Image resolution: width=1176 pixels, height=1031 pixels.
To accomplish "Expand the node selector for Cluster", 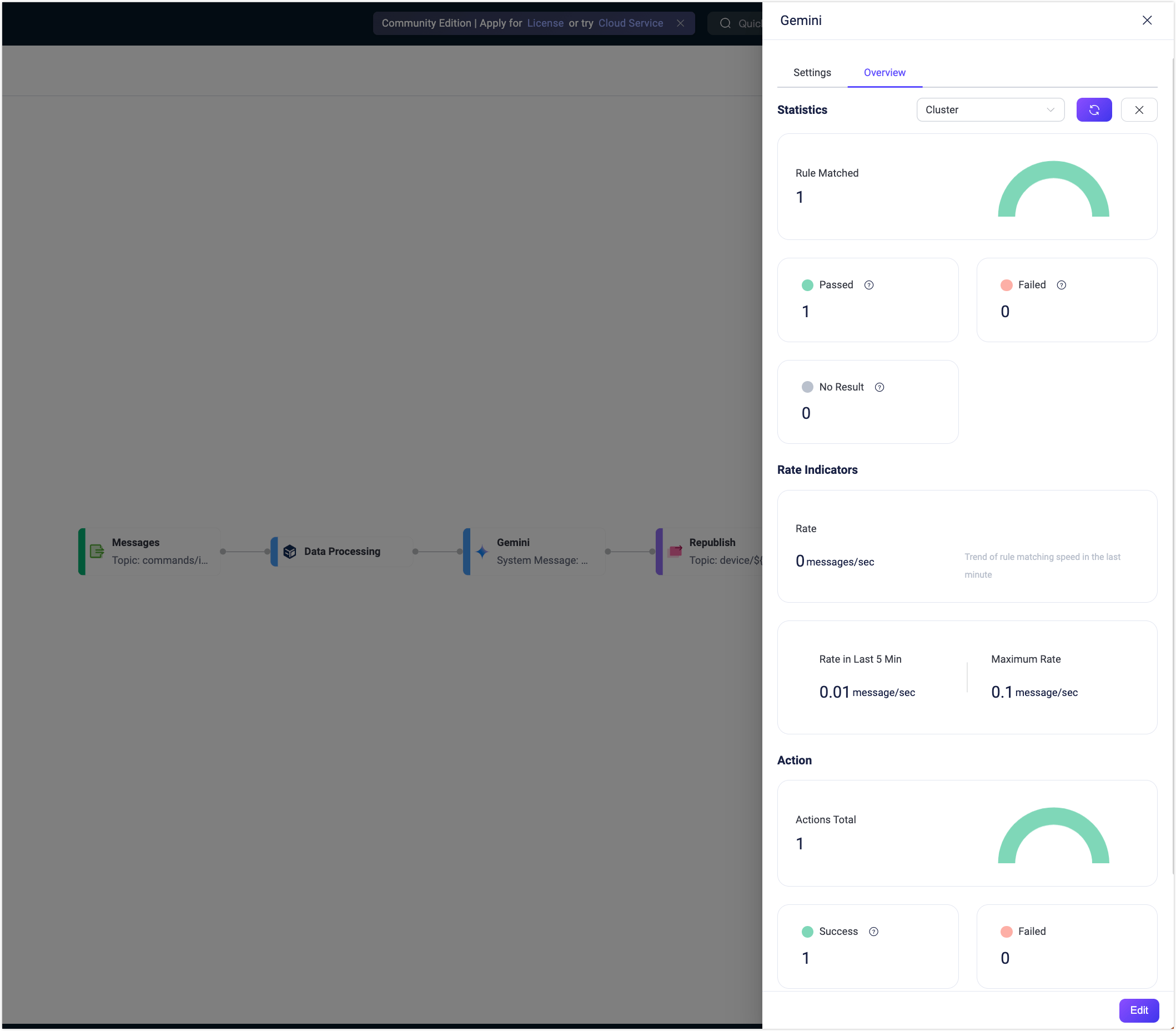I will tap(1050, 109).
